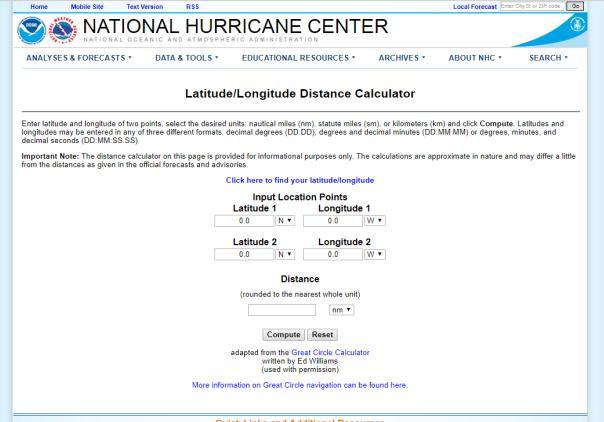Open the Longitude 2 E/W dropdown
The width and height of the screenshot is (604, 422).
(374, 255)
